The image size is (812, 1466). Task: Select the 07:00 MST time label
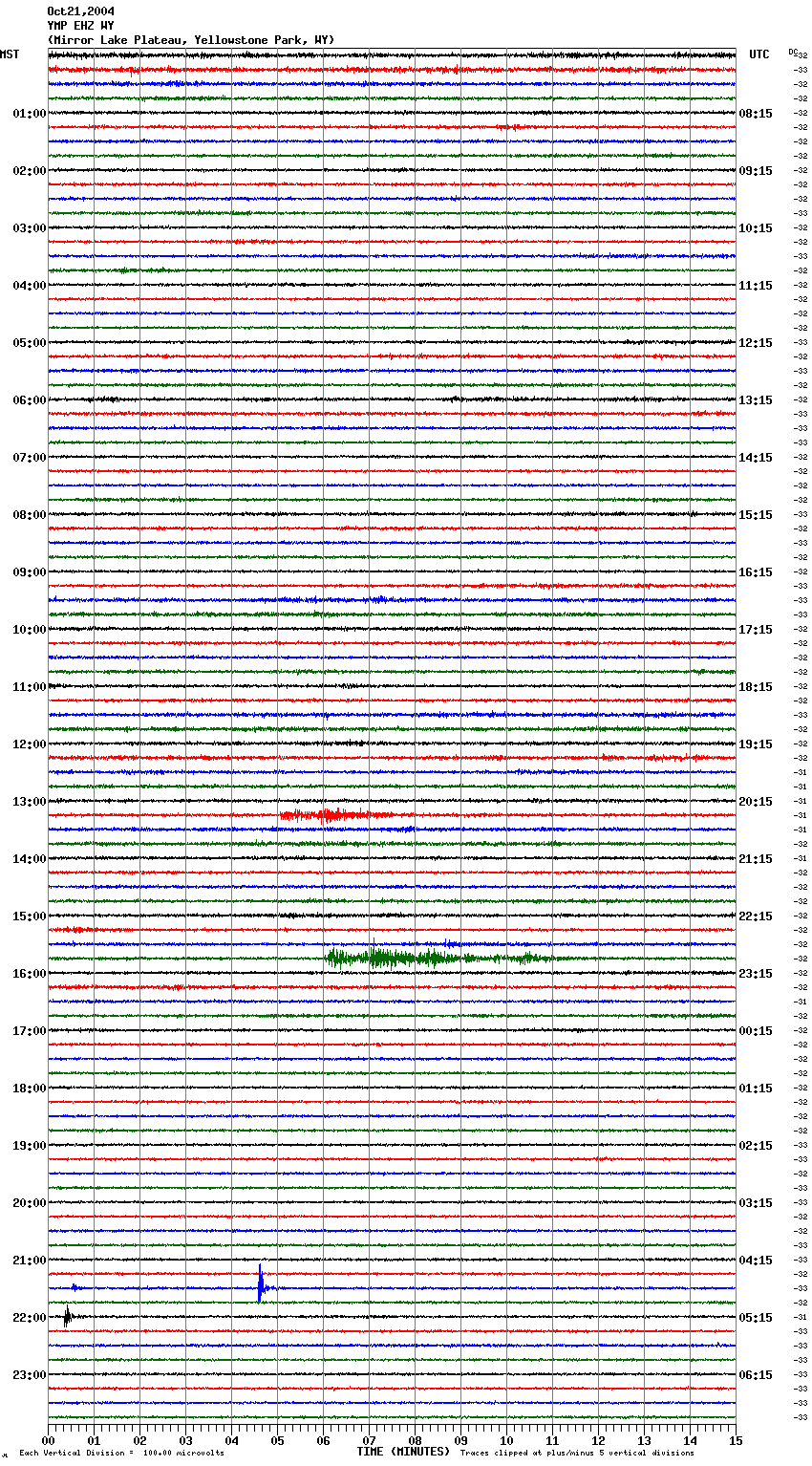pos(30,458)
